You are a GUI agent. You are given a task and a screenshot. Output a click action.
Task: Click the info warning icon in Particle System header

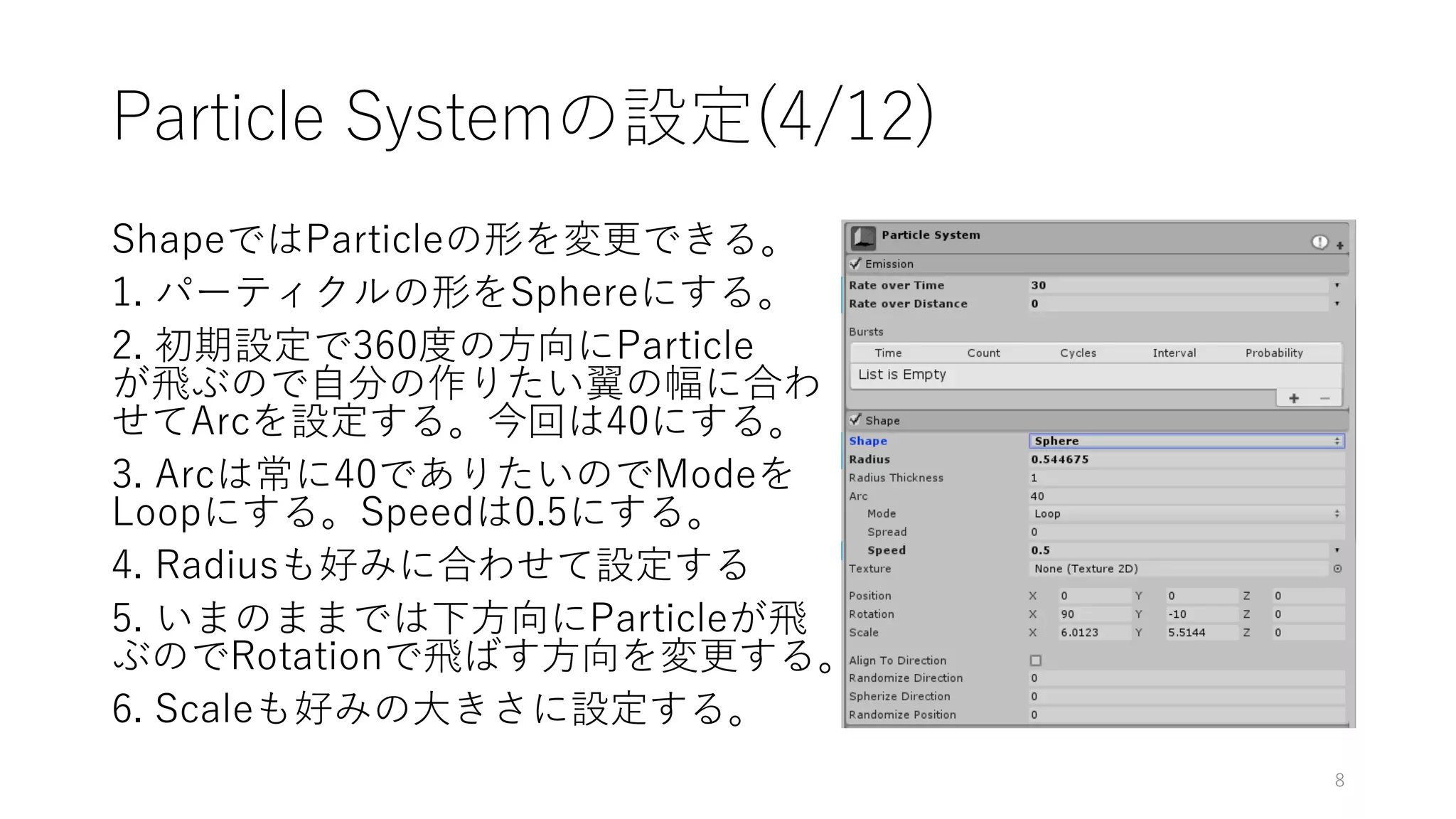[x=1319, y=242]
